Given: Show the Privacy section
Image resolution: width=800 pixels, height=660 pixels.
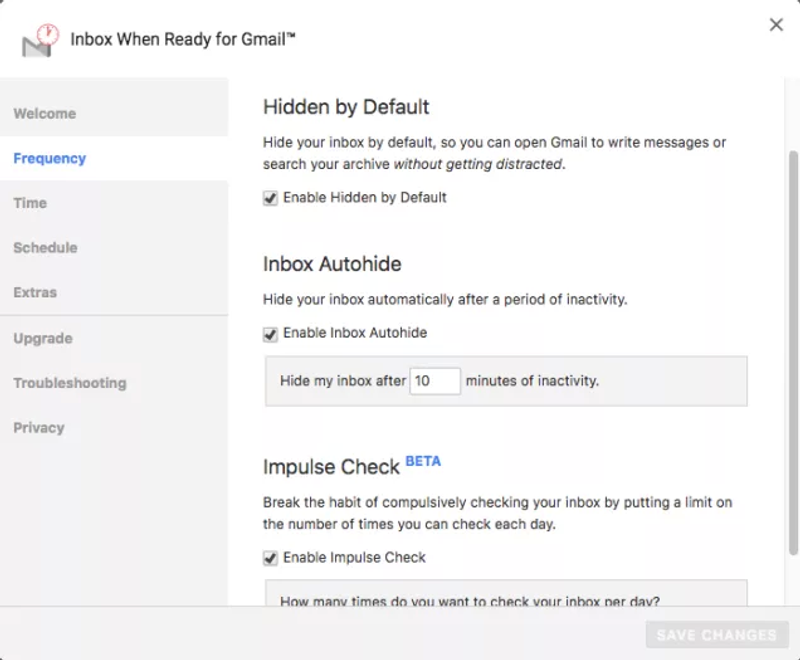Looking at the screenshot, I should (39, 428).
